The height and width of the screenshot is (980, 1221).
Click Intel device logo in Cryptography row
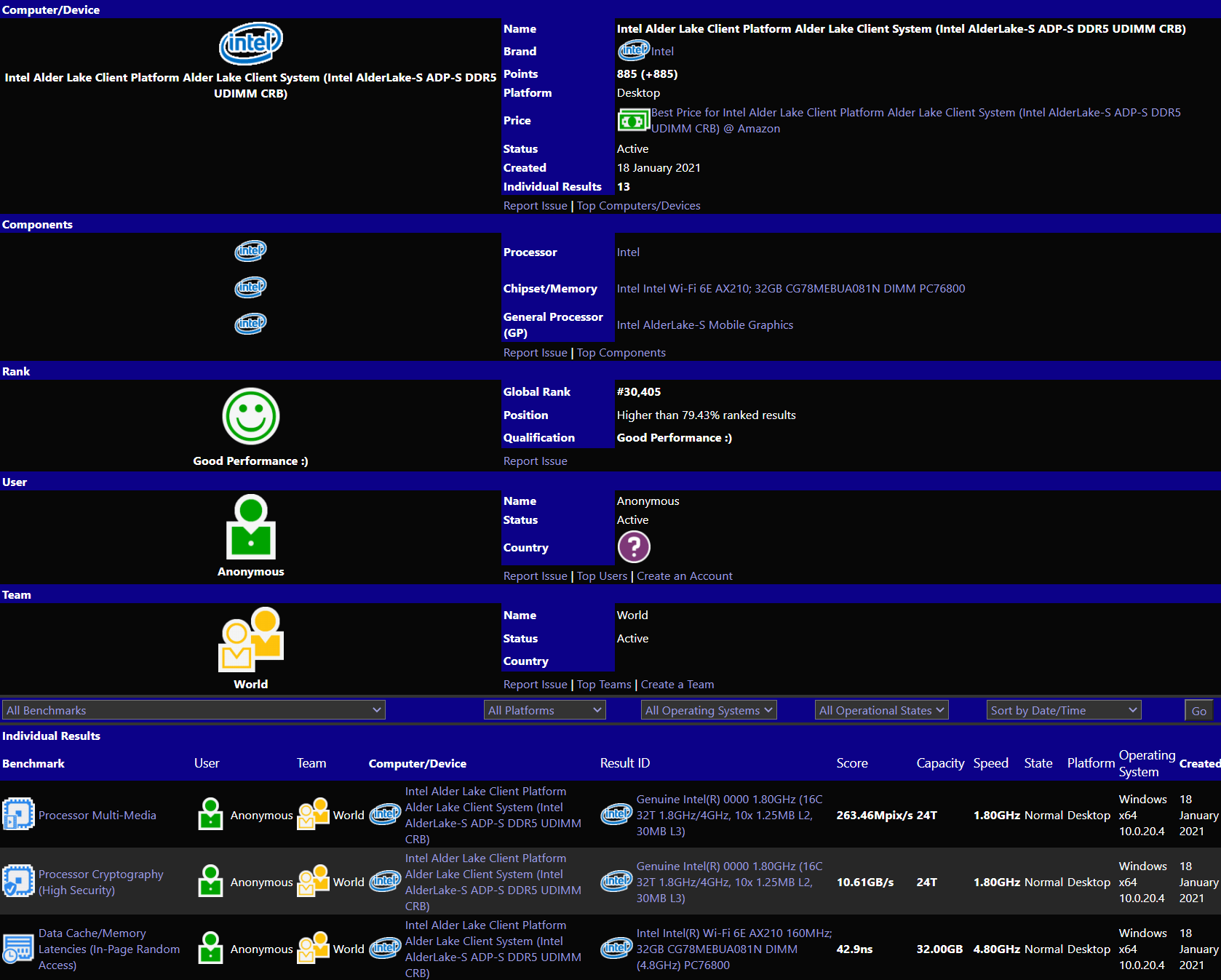tap(385, 882)
